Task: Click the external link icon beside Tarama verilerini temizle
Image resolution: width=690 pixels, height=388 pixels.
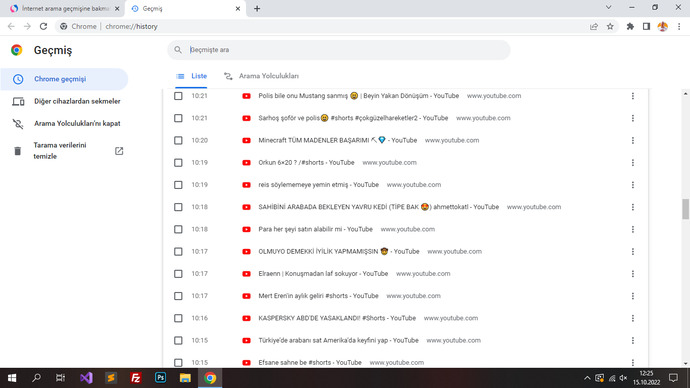Action: [119, 151]
